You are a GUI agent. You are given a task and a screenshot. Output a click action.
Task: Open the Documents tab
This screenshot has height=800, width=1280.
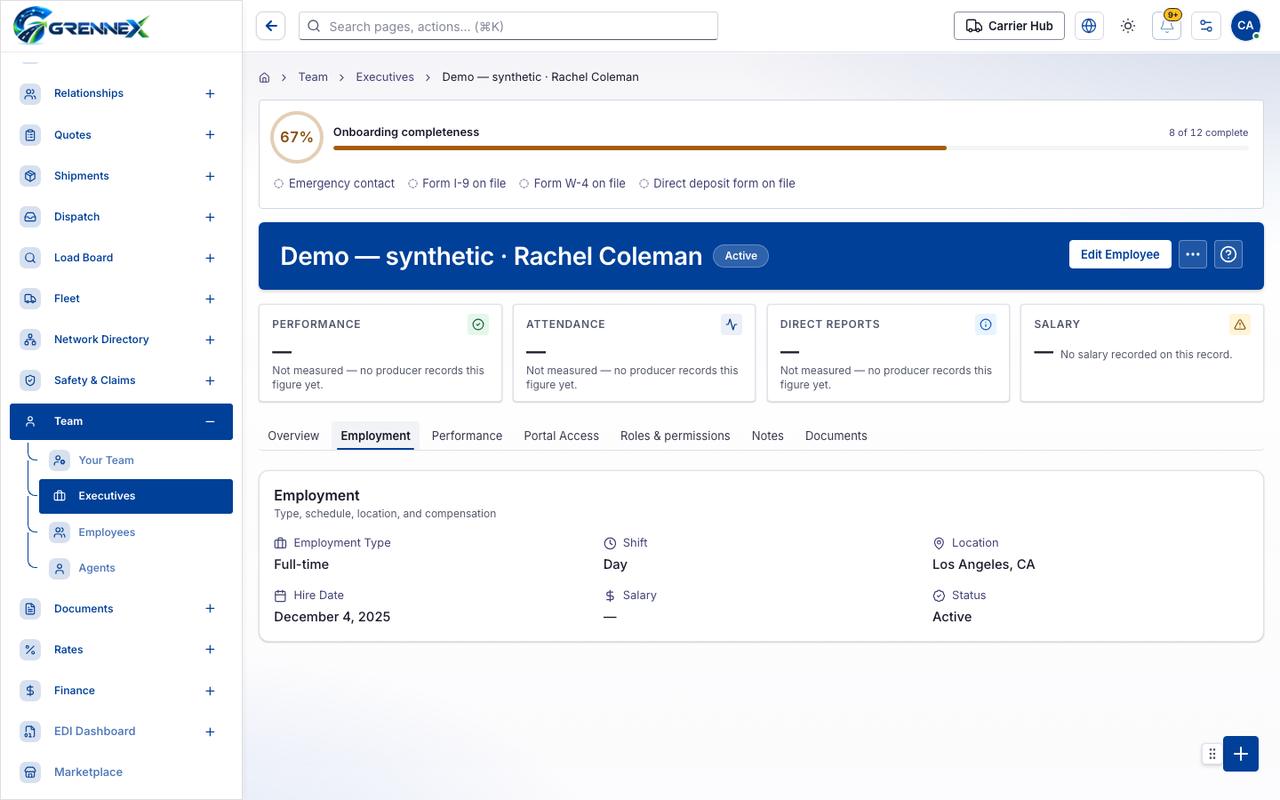(836, 436)
